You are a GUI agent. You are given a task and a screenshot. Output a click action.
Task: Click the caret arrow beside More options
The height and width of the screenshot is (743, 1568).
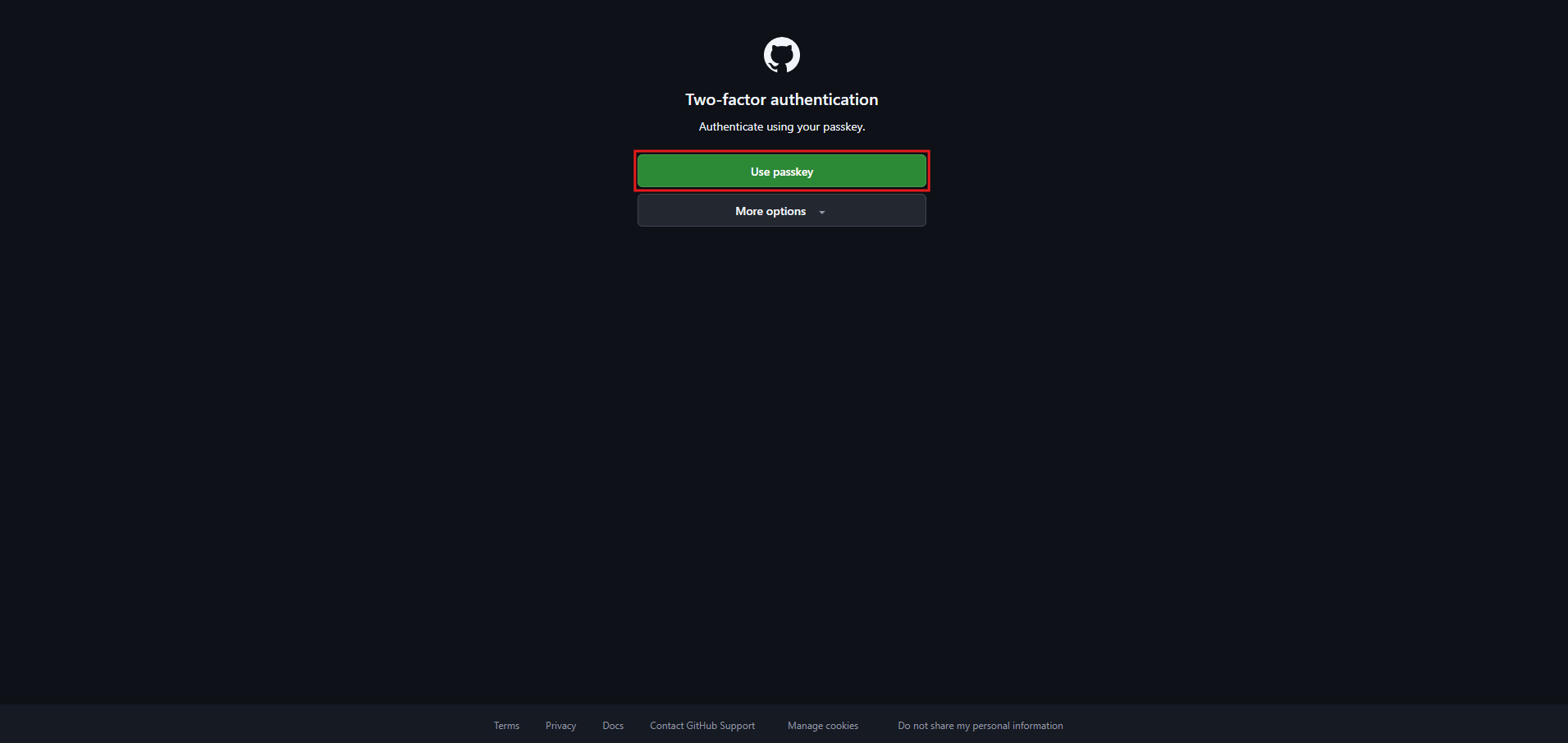(821, 213)
